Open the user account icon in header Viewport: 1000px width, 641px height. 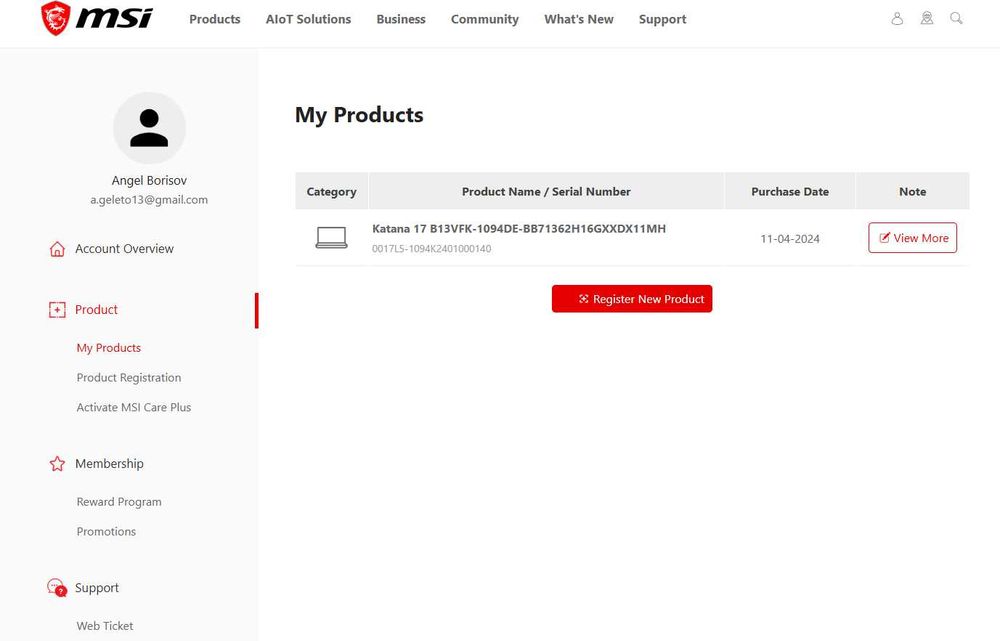(897, 18)
